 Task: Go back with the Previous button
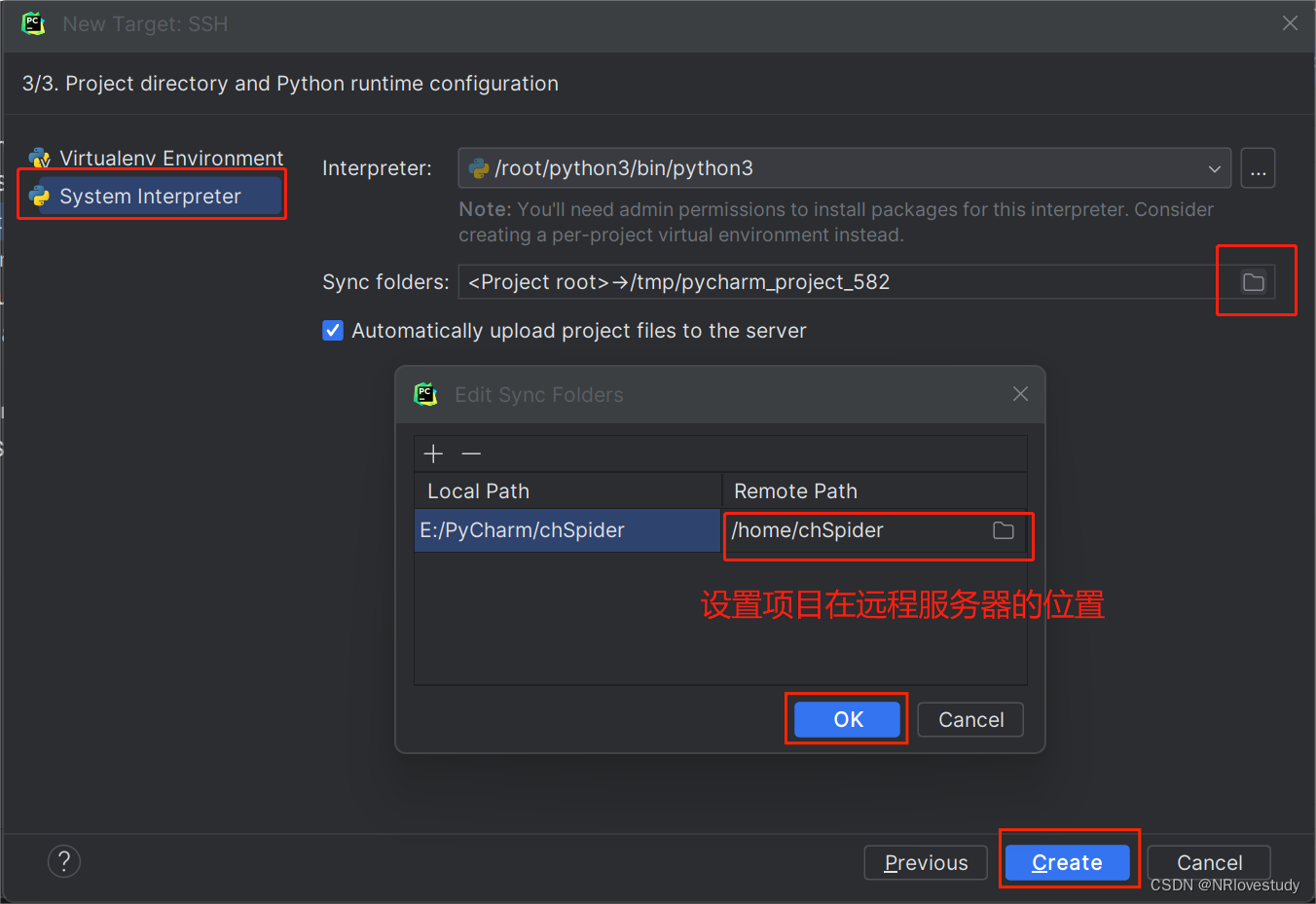pyautogui.click(x=926, y=862)
